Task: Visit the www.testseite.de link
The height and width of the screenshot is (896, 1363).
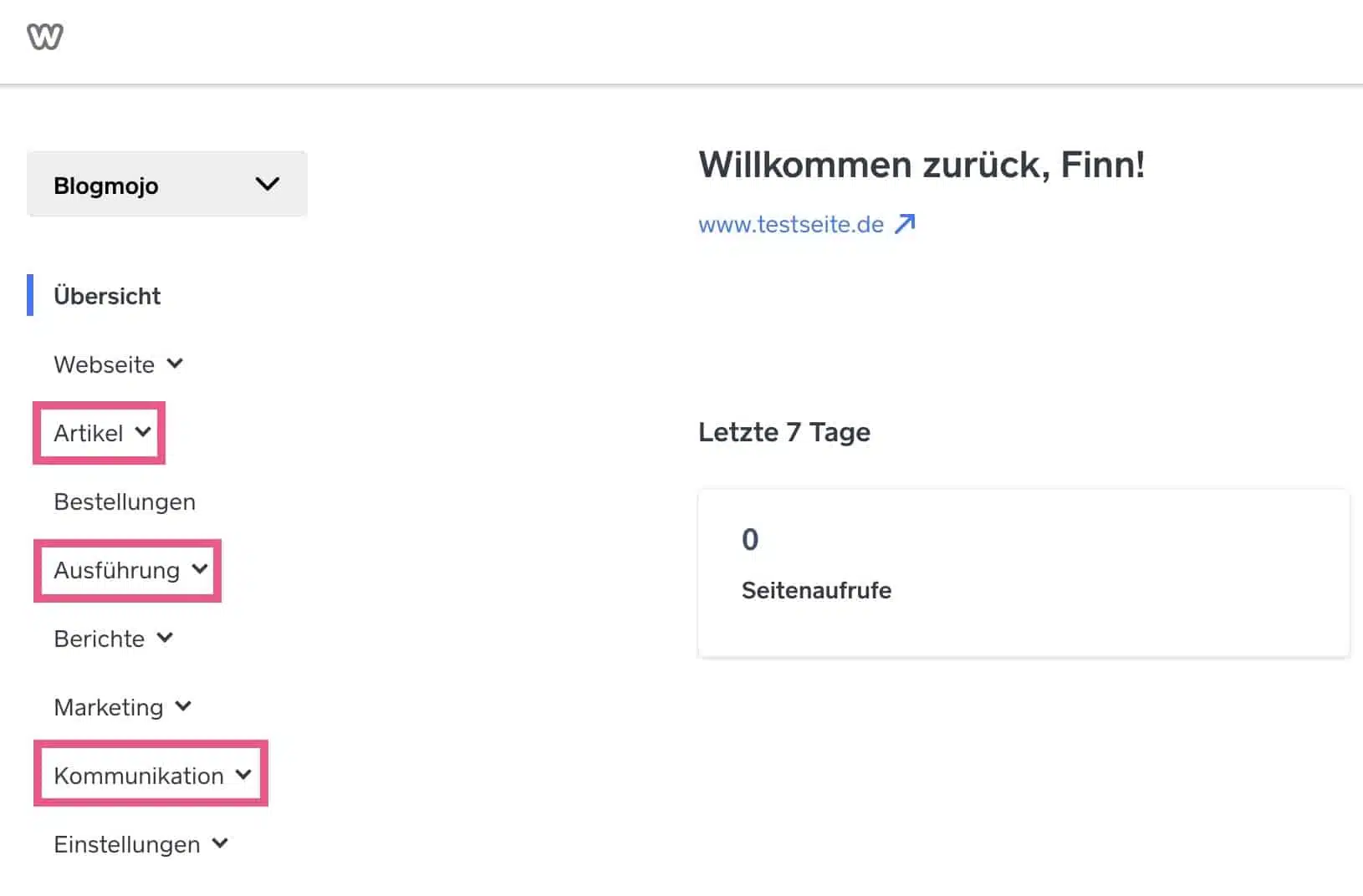Action: point(790,223)
